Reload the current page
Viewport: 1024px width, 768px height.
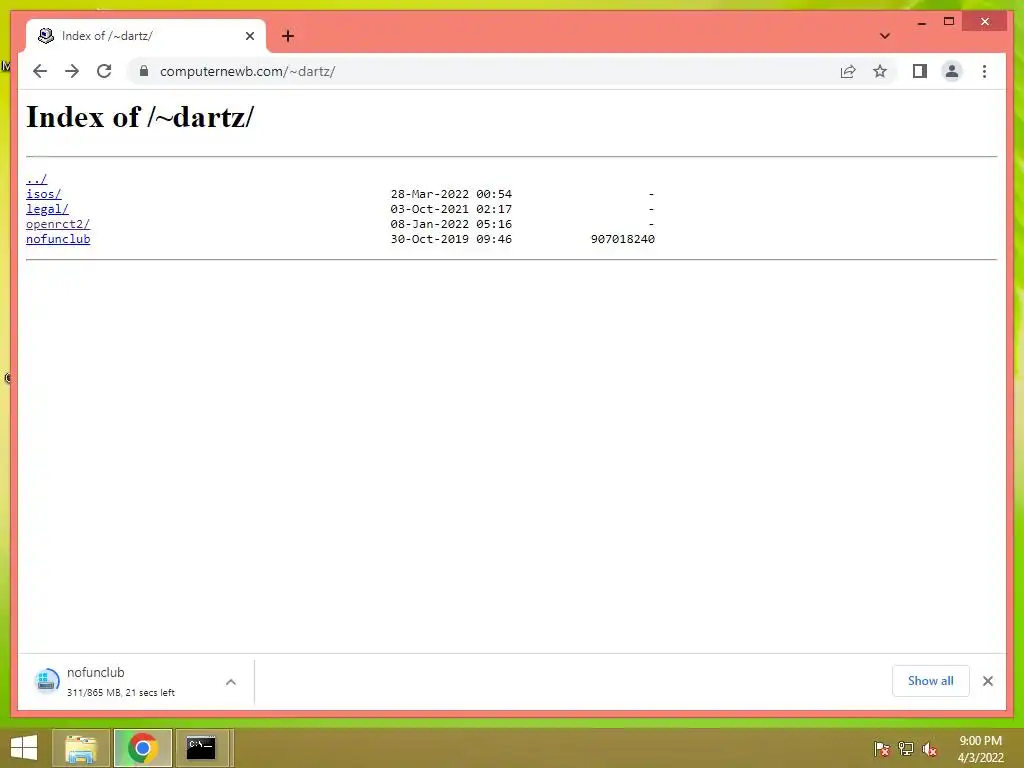tap(104, 71)
